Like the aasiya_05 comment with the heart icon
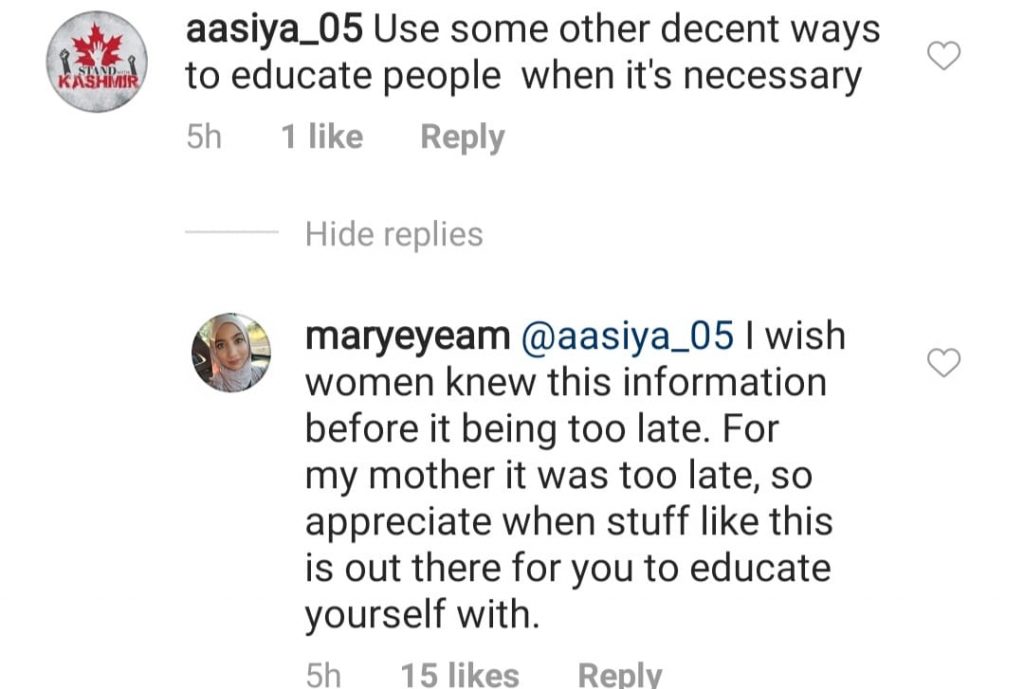1024x689 pixels. pyautogui.click(x=944, y=56)
